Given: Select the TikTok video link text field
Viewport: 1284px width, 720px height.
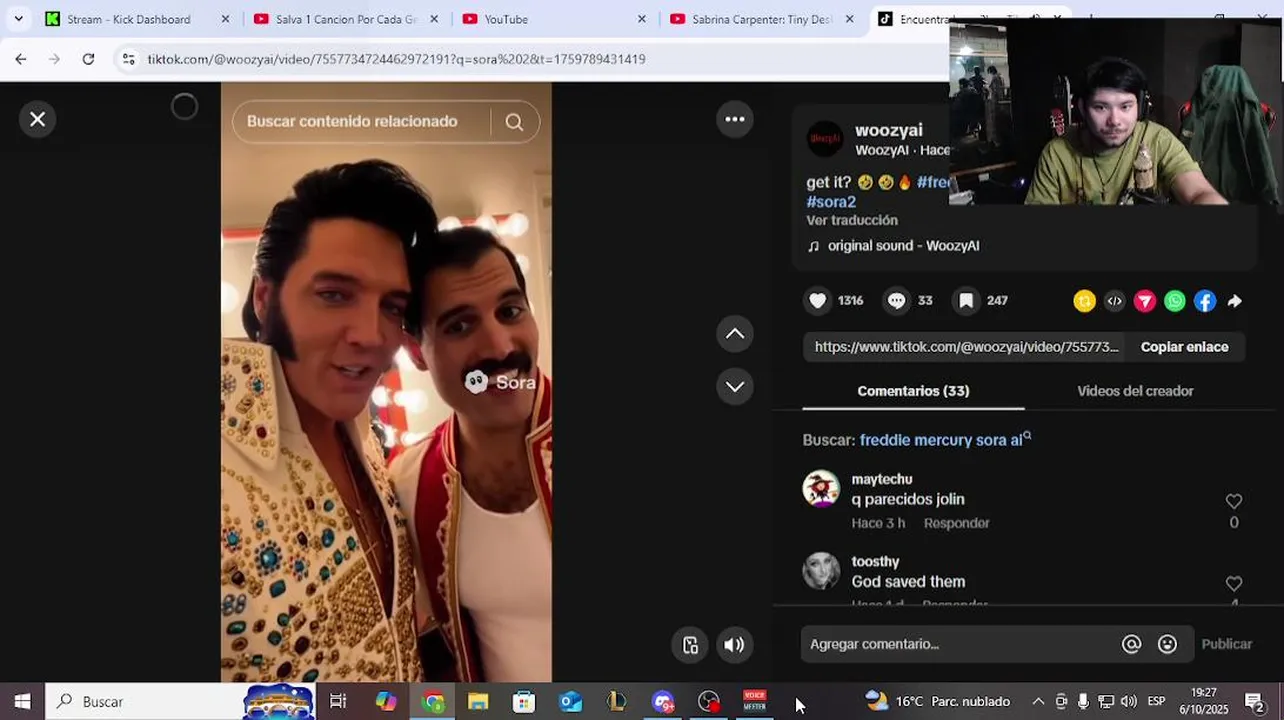Looking at the screenshot, I should [x=965, y=347].
